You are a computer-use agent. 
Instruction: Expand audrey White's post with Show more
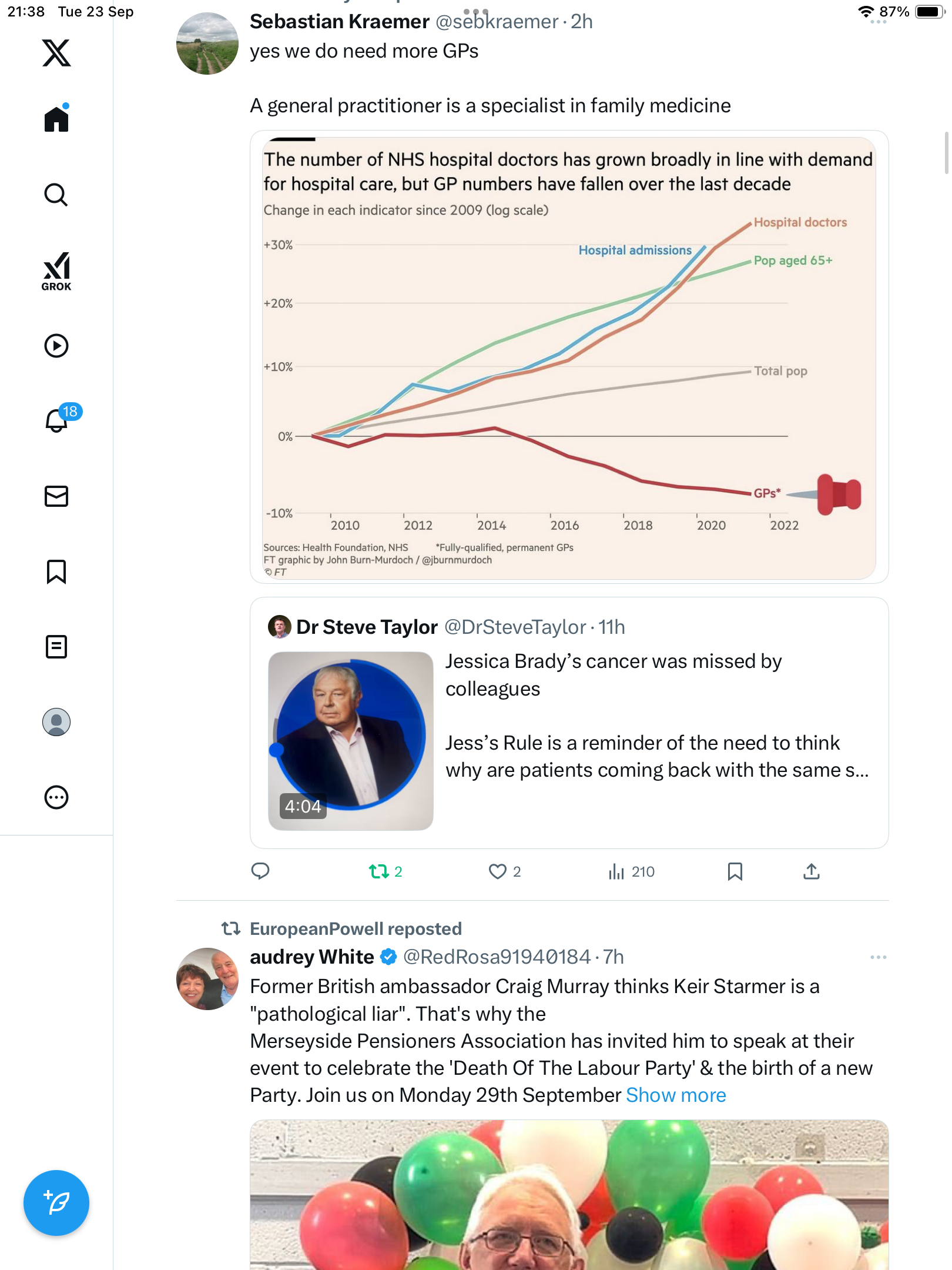tap(676, 1095)
